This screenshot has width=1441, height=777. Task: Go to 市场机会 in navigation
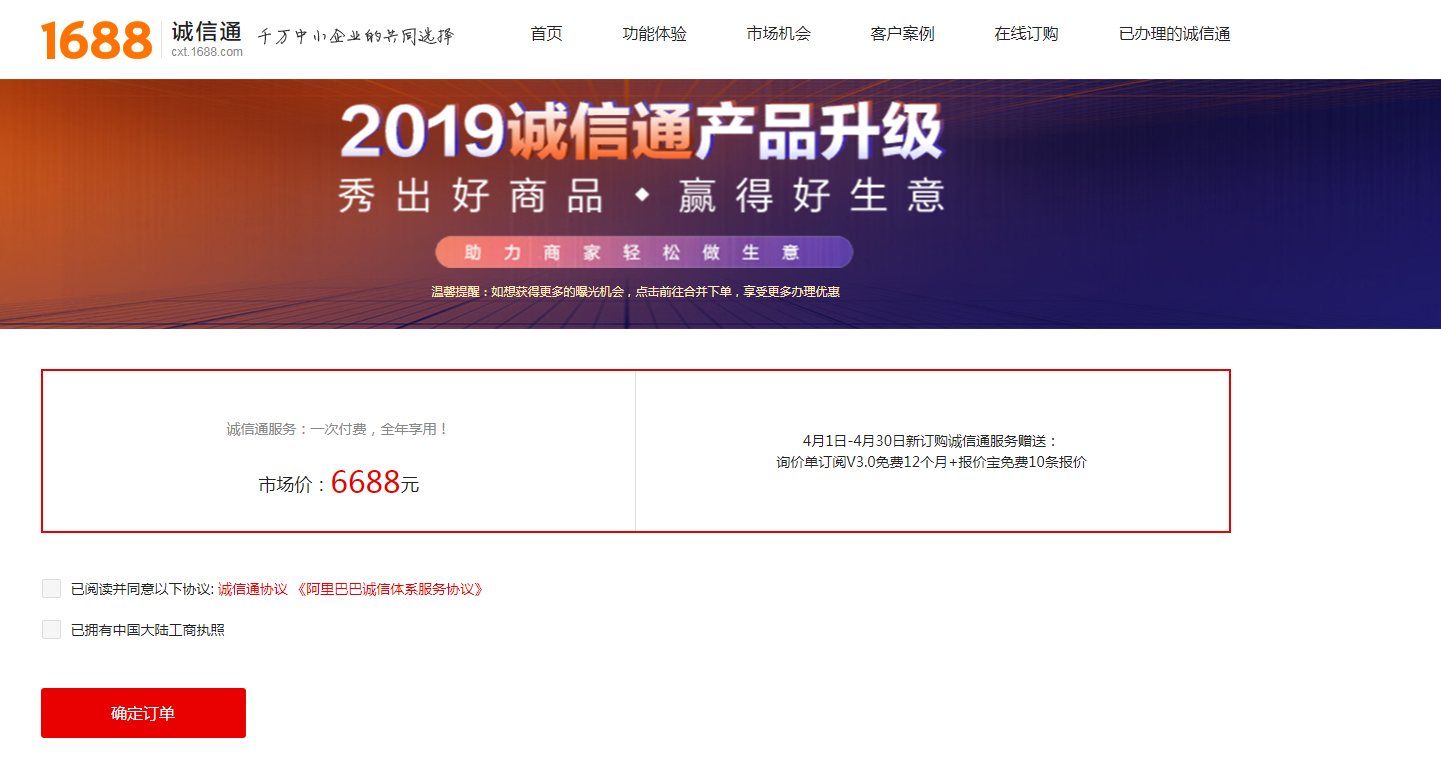point(778,34)
